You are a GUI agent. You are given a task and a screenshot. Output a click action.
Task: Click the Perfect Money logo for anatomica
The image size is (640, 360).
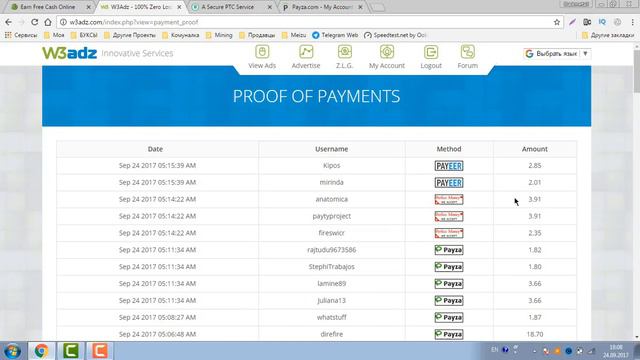(449, 199)
